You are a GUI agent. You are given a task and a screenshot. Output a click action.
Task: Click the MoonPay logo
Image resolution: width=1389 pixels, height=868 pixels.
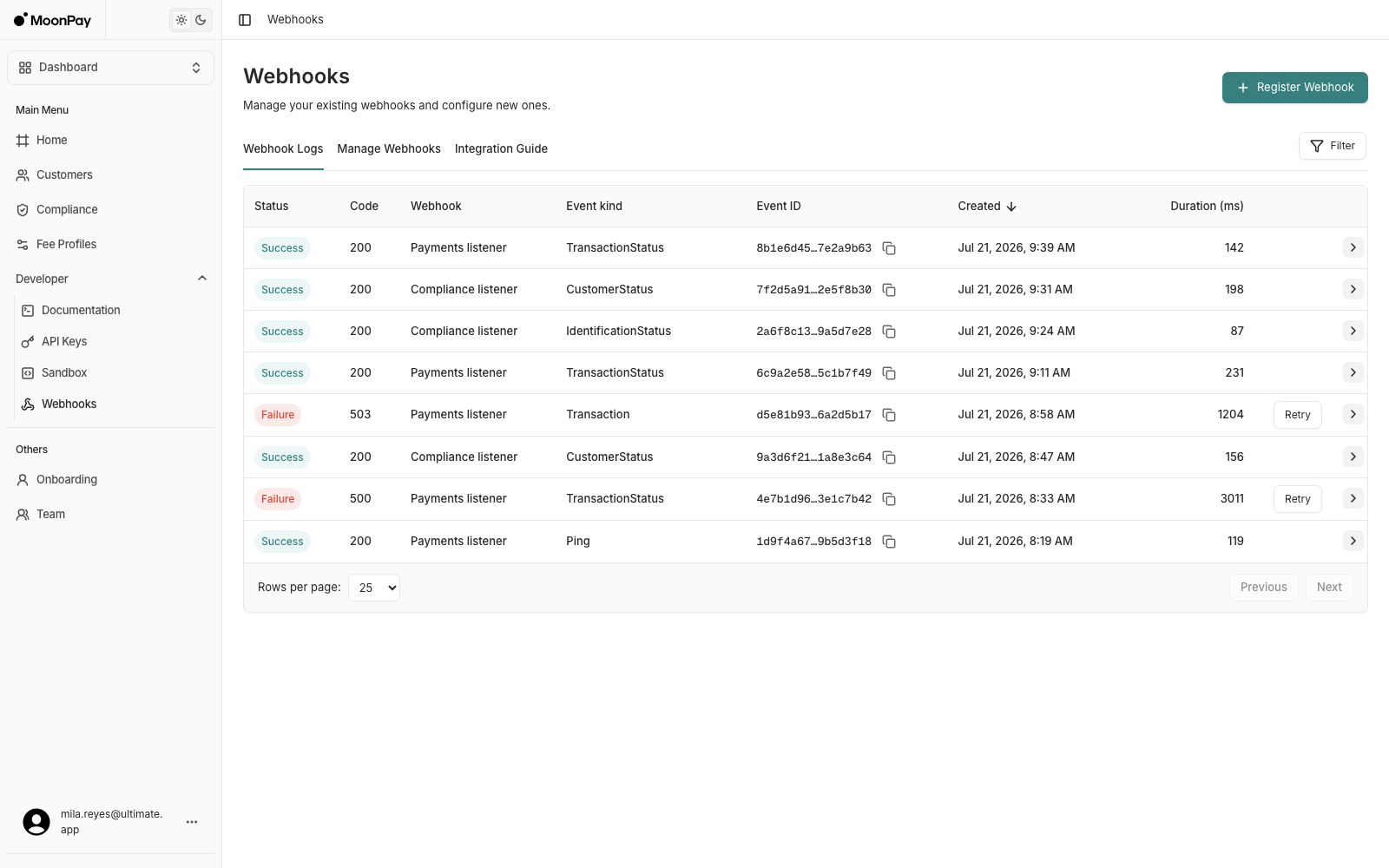[x=52, y=20]
